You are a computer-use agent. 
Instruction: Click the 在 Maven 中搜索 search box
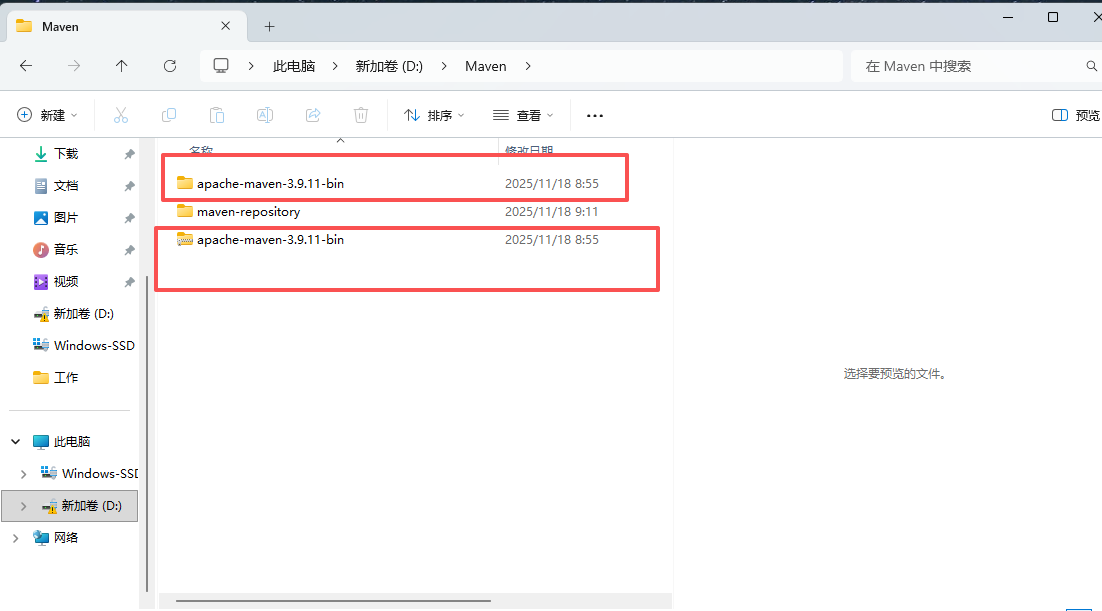pyautogui.click(x=965, y=66)
